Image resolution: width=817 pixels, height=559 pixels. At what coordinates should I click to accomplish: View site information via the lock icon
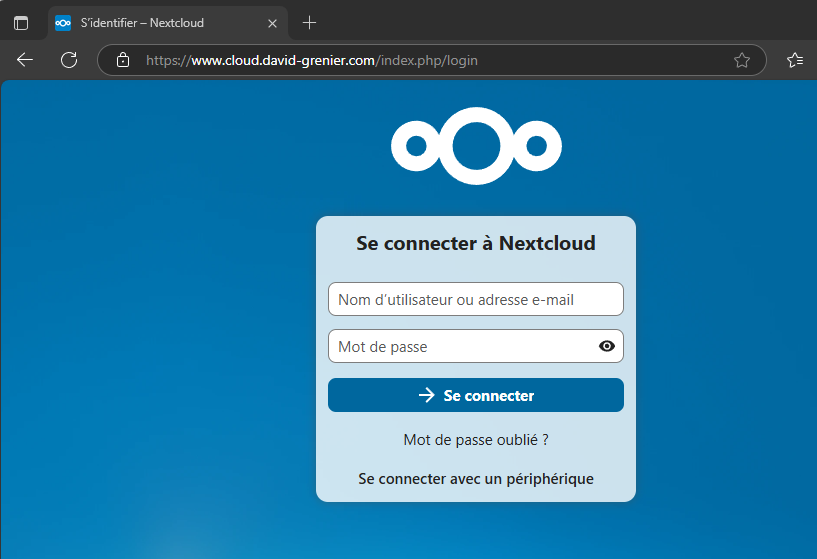(x=123, y=60)
